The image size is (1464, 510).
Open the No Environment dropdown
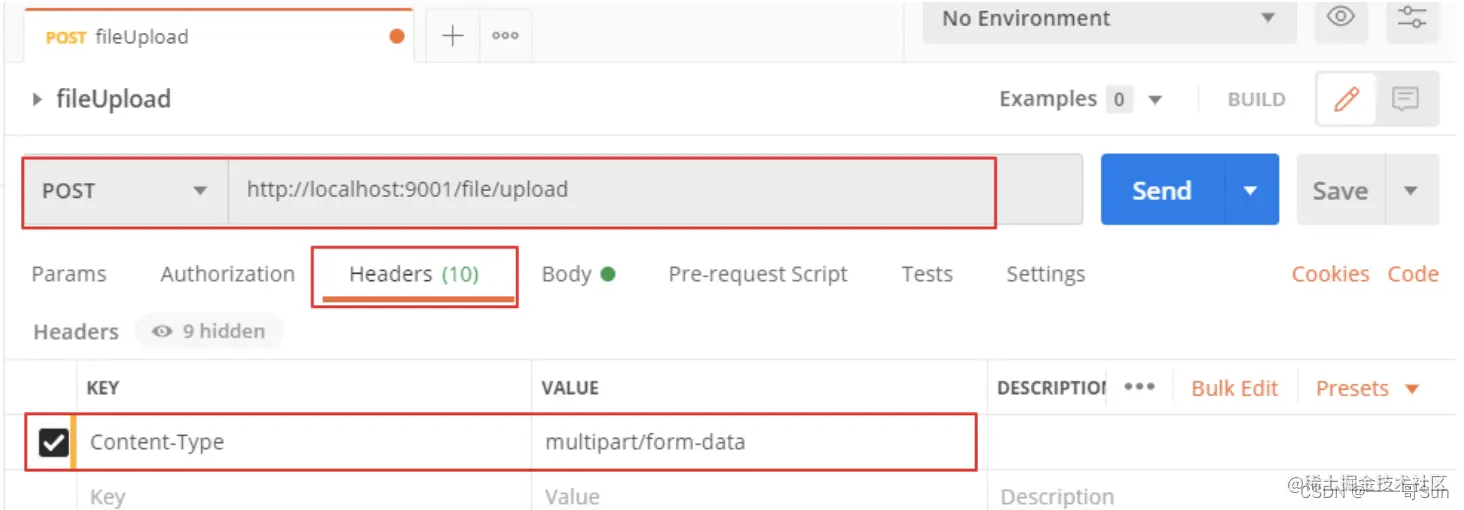(1108, 18)
